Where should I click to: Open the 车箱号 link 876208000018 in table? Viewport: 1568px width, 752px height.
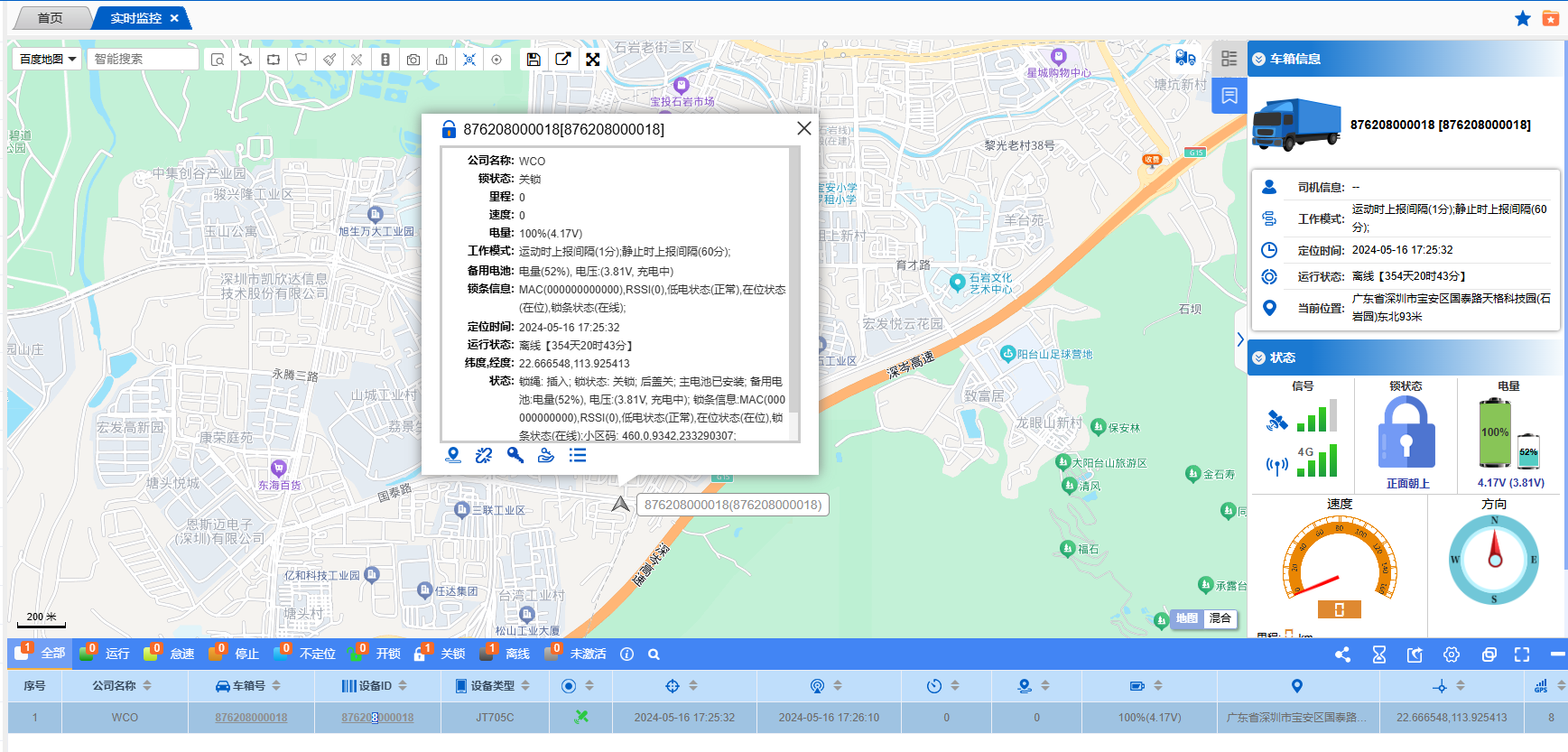click(251, 718)
